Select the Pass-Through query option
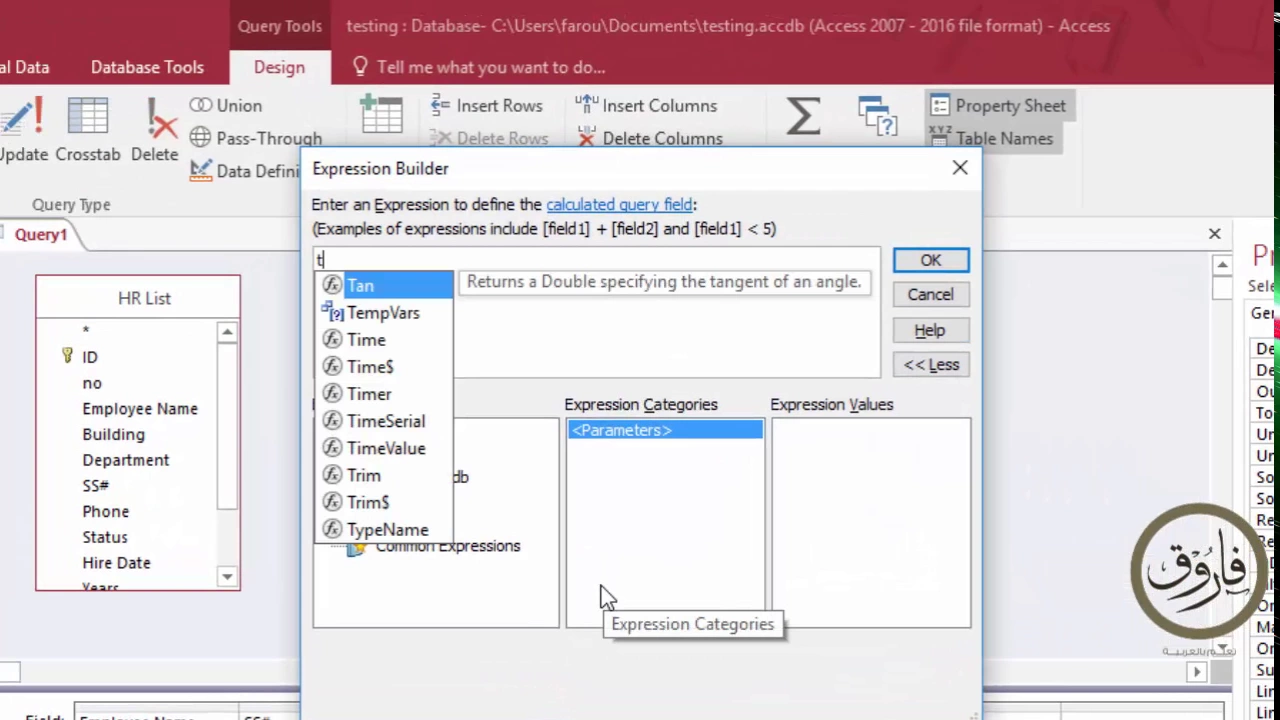The width and height of the screenshot is (1280, 720). [256, 138]
